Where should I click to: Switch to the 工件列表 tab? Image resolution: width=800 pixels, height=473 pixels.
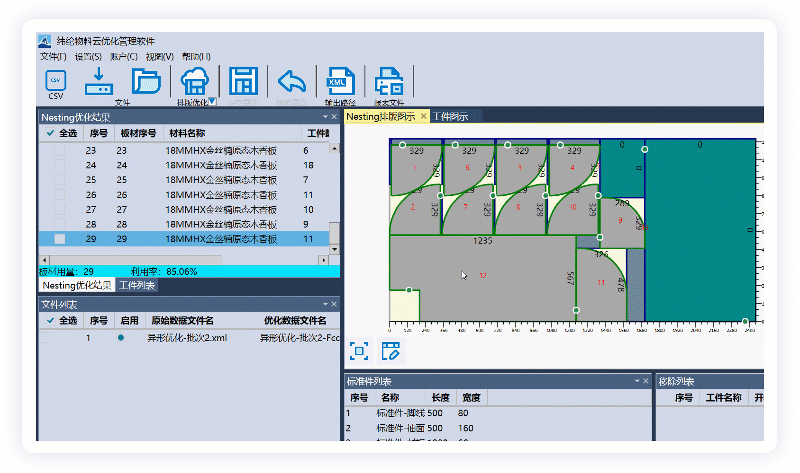click(x=137, y=286)
